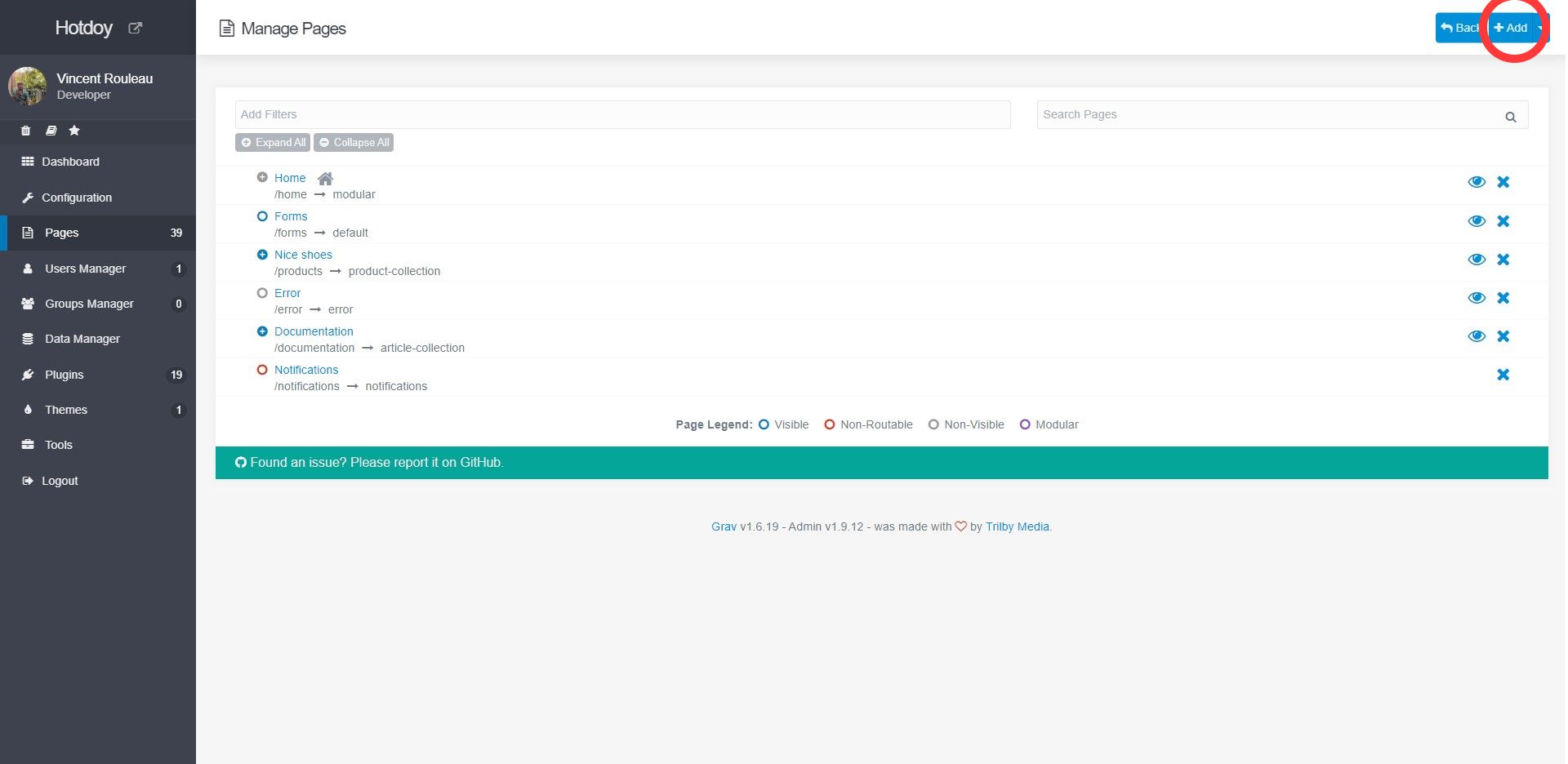This screenshot has width=1568, height=764.
Task: Open the Trilby Media footer link
Action: [1017, 526]
